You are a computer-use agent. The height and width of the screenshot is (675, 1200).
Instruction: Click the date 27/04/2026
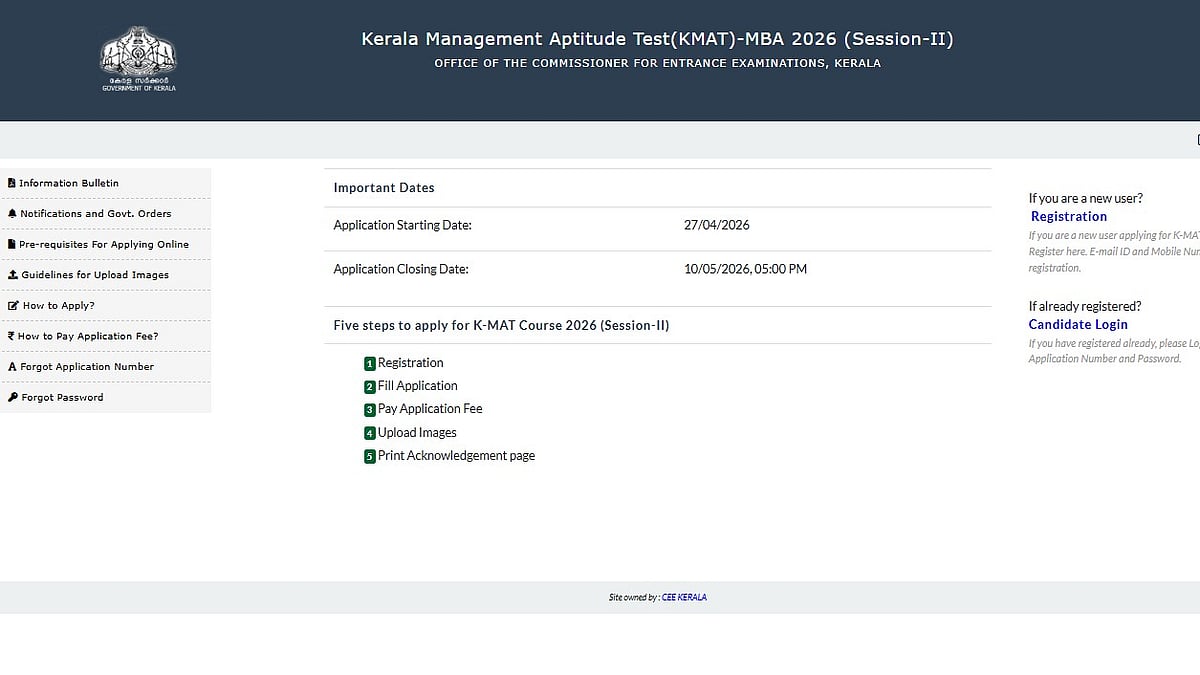[716, 225]
